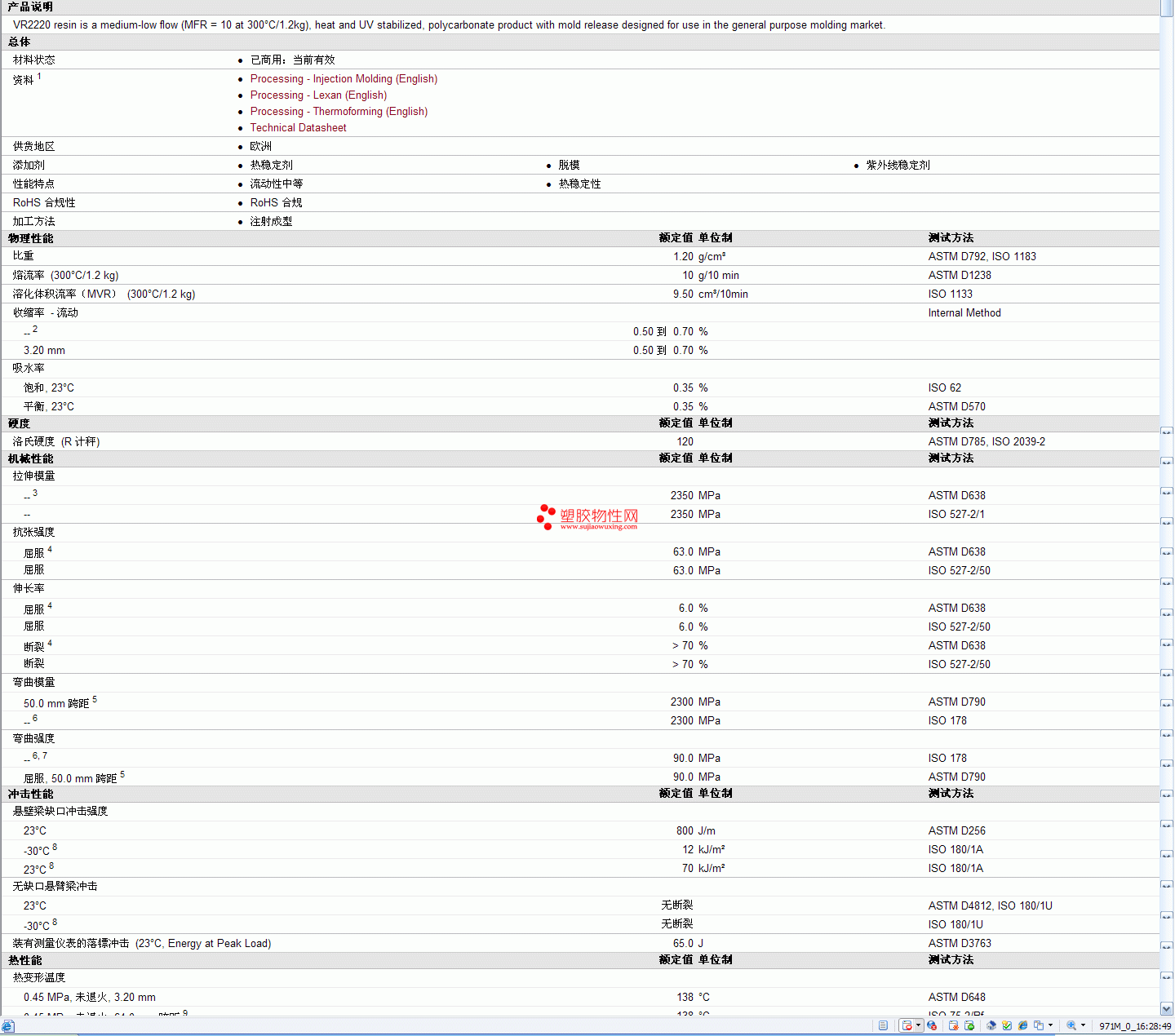This screenshot has width=1175, height=1036.
Task: Click the document page icon in status bar
Action: point(883,1025)
